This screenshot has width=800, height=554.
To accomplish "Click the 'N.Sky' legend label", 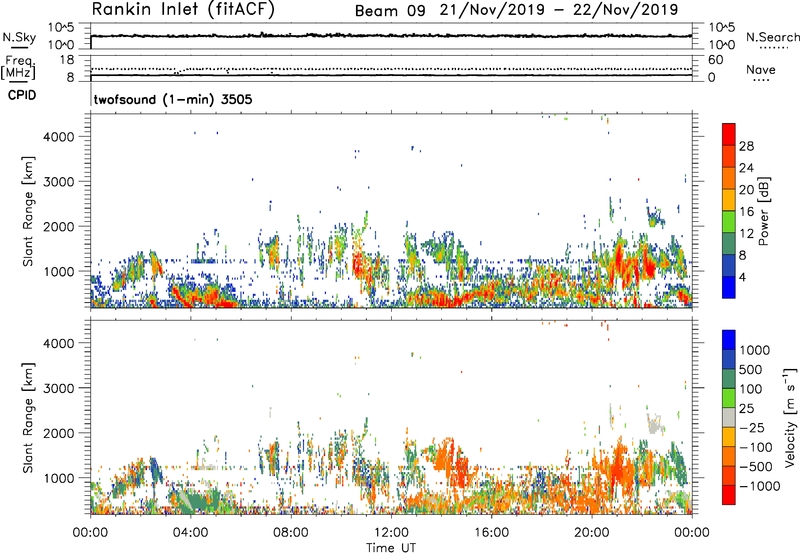I will 19,37.
